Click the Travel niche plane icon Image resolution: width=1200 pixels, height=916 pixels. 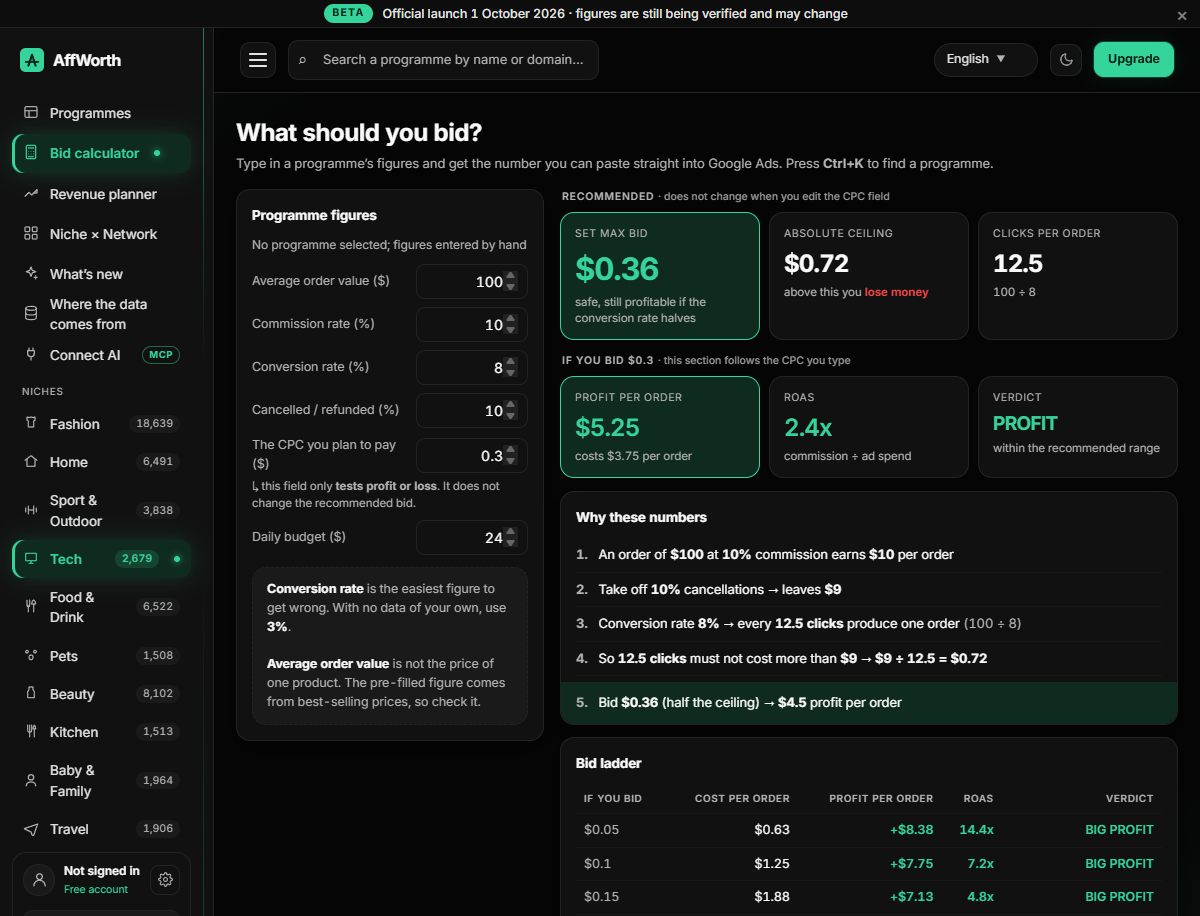[x=31, y=829]
